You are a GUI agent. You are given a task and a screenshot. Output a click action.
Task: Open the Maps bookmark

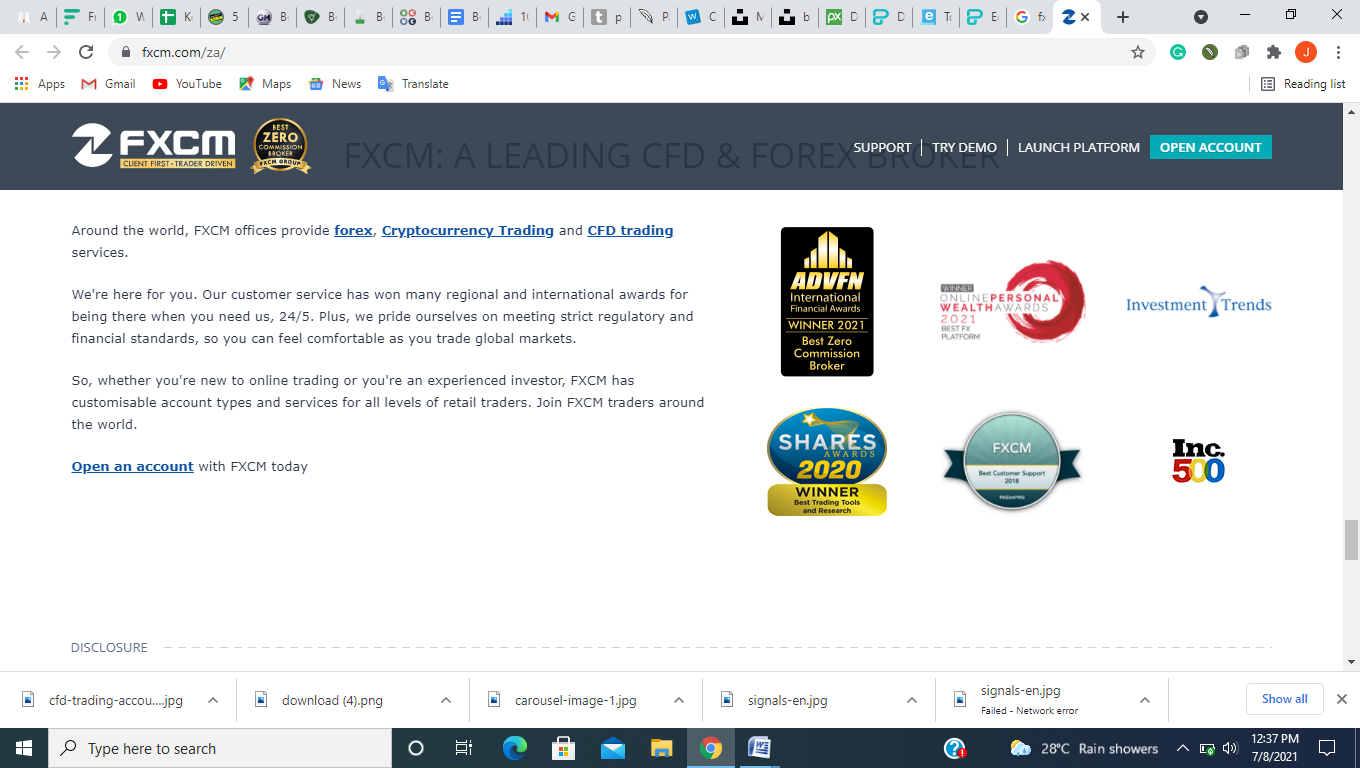click(265, 84)
